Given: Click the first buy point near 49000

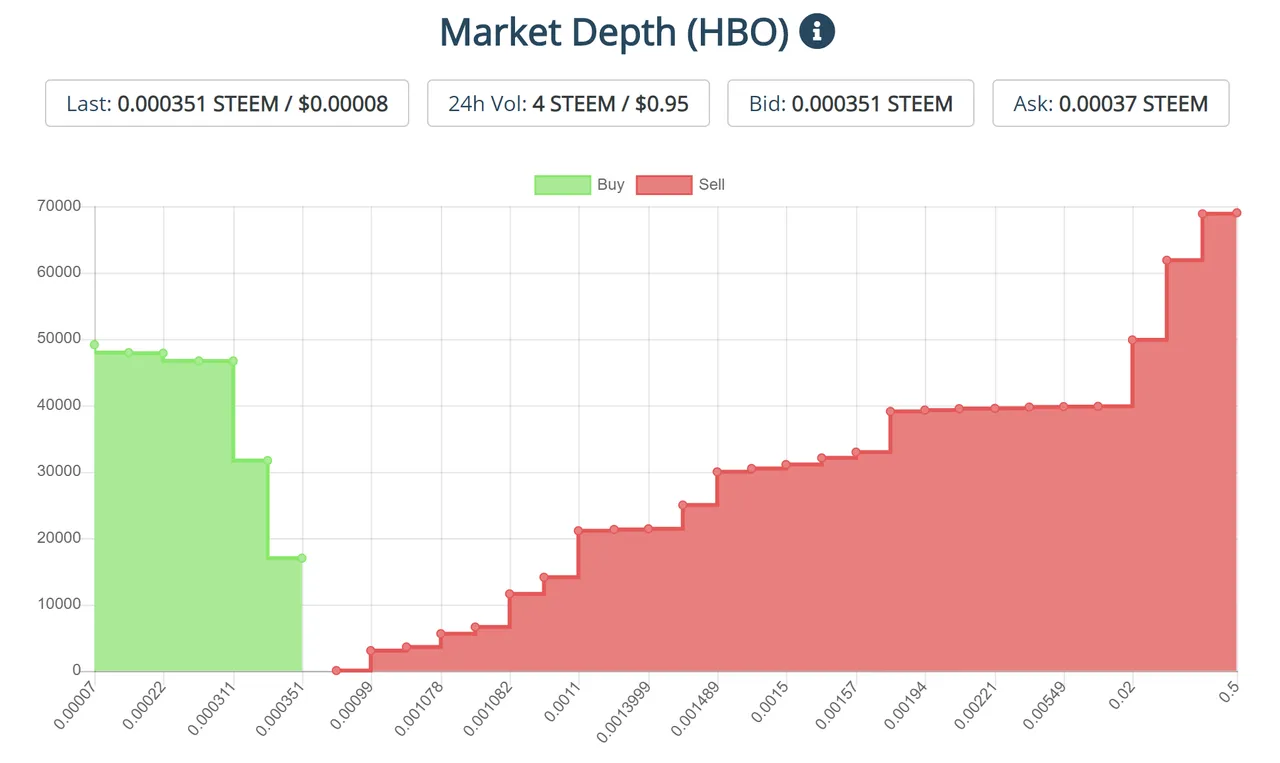Looking at the screenshot, I should pos(94,344).
